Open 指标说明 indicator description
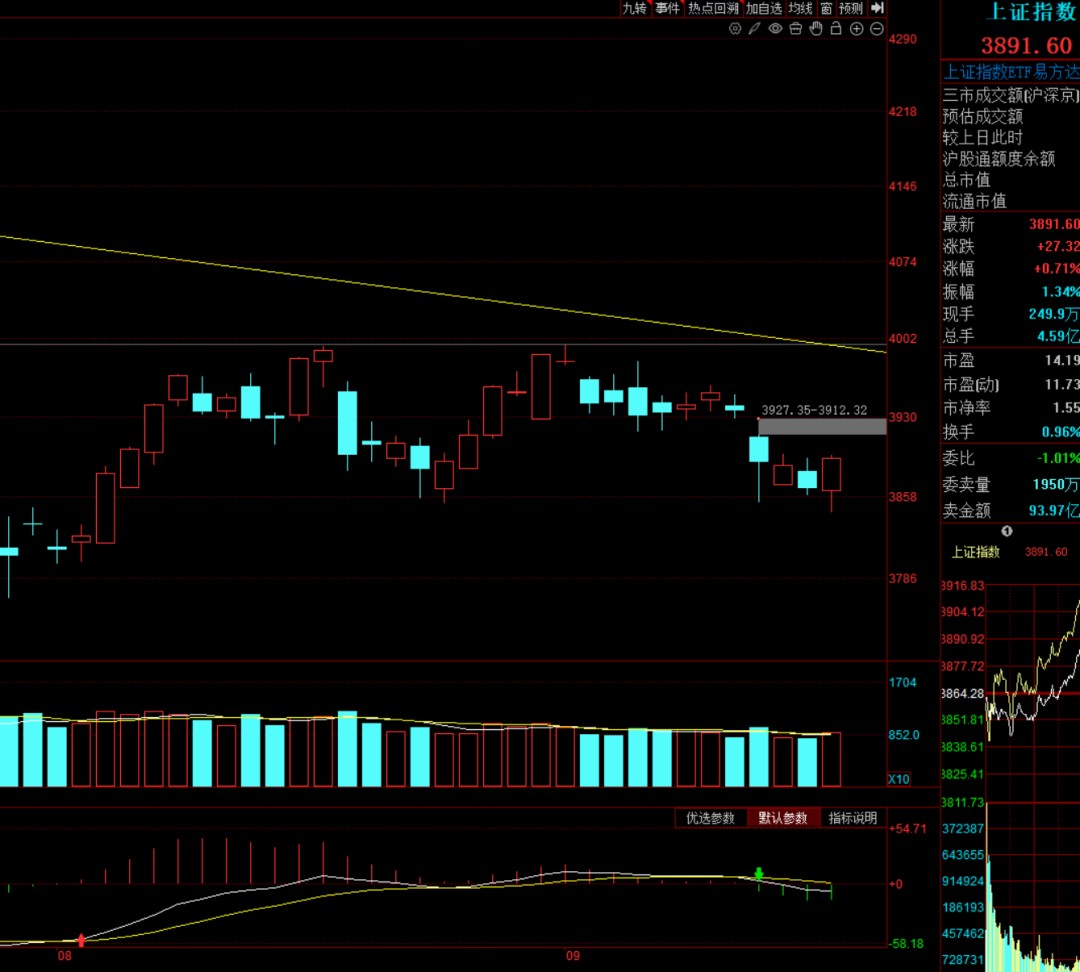The image size is (1080, 972). click(853, 818)
